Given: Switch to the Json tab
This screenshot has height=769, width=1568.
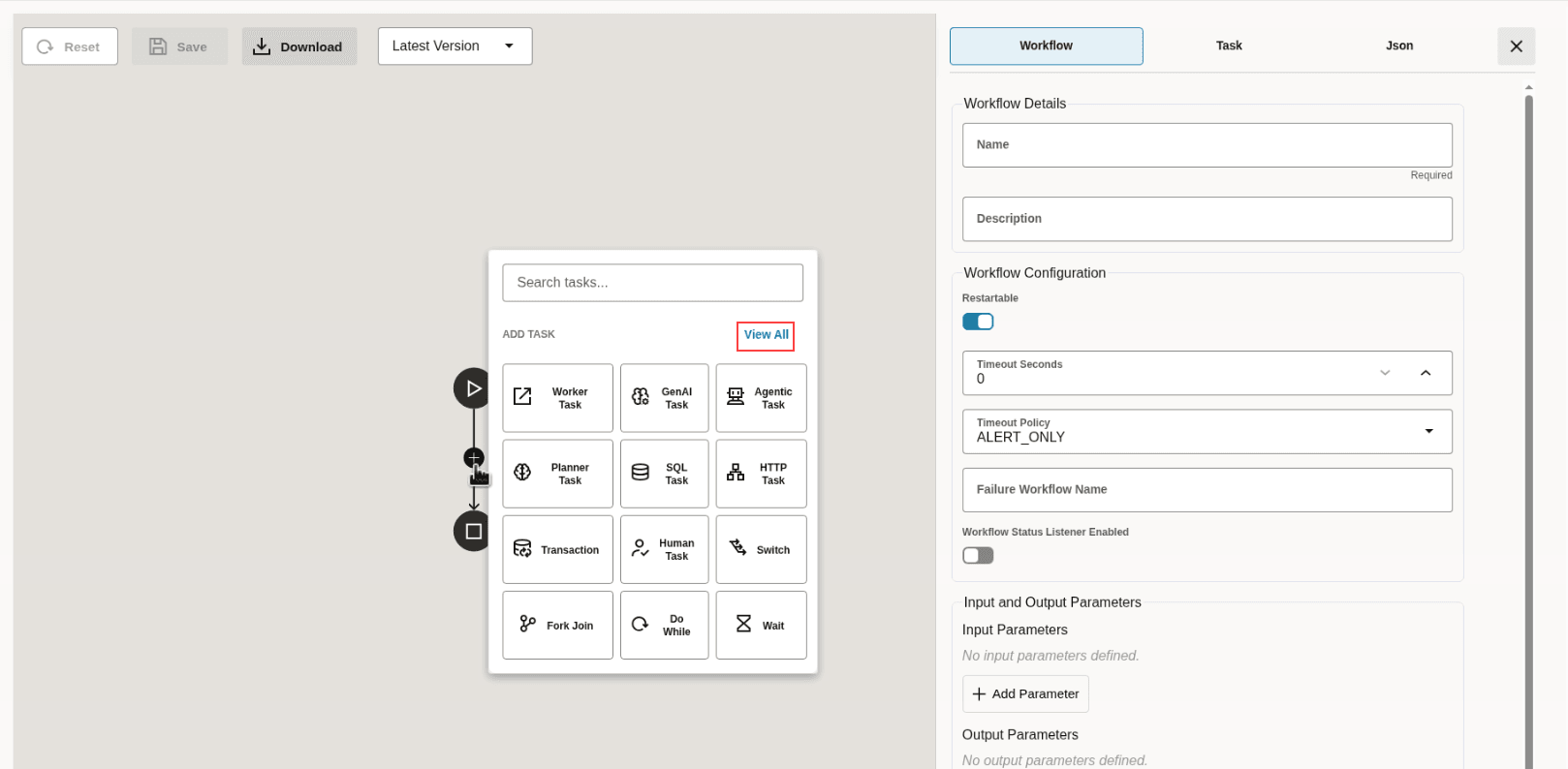Looking at the screenshot, I should point(1399,46).
